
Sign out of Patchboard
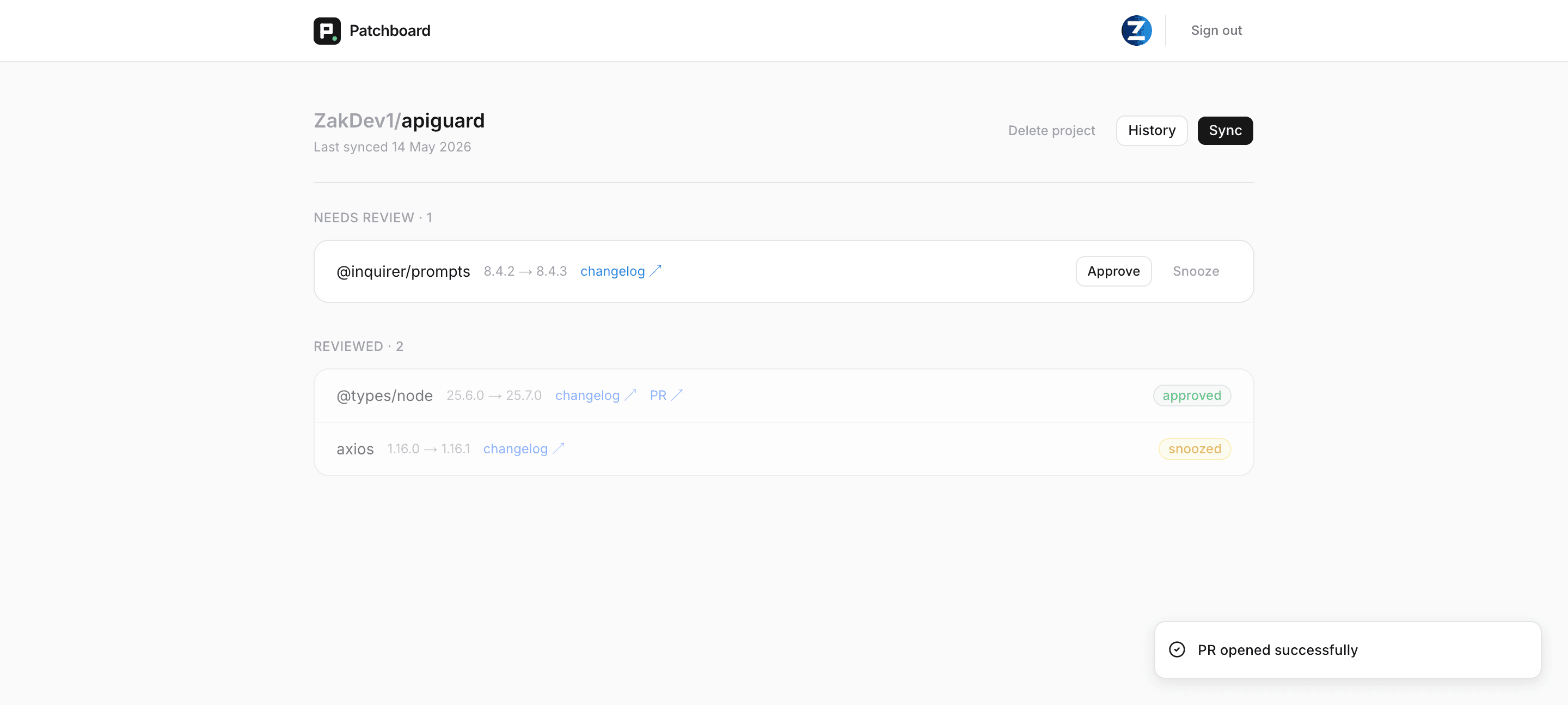(x=1216, y=31)
